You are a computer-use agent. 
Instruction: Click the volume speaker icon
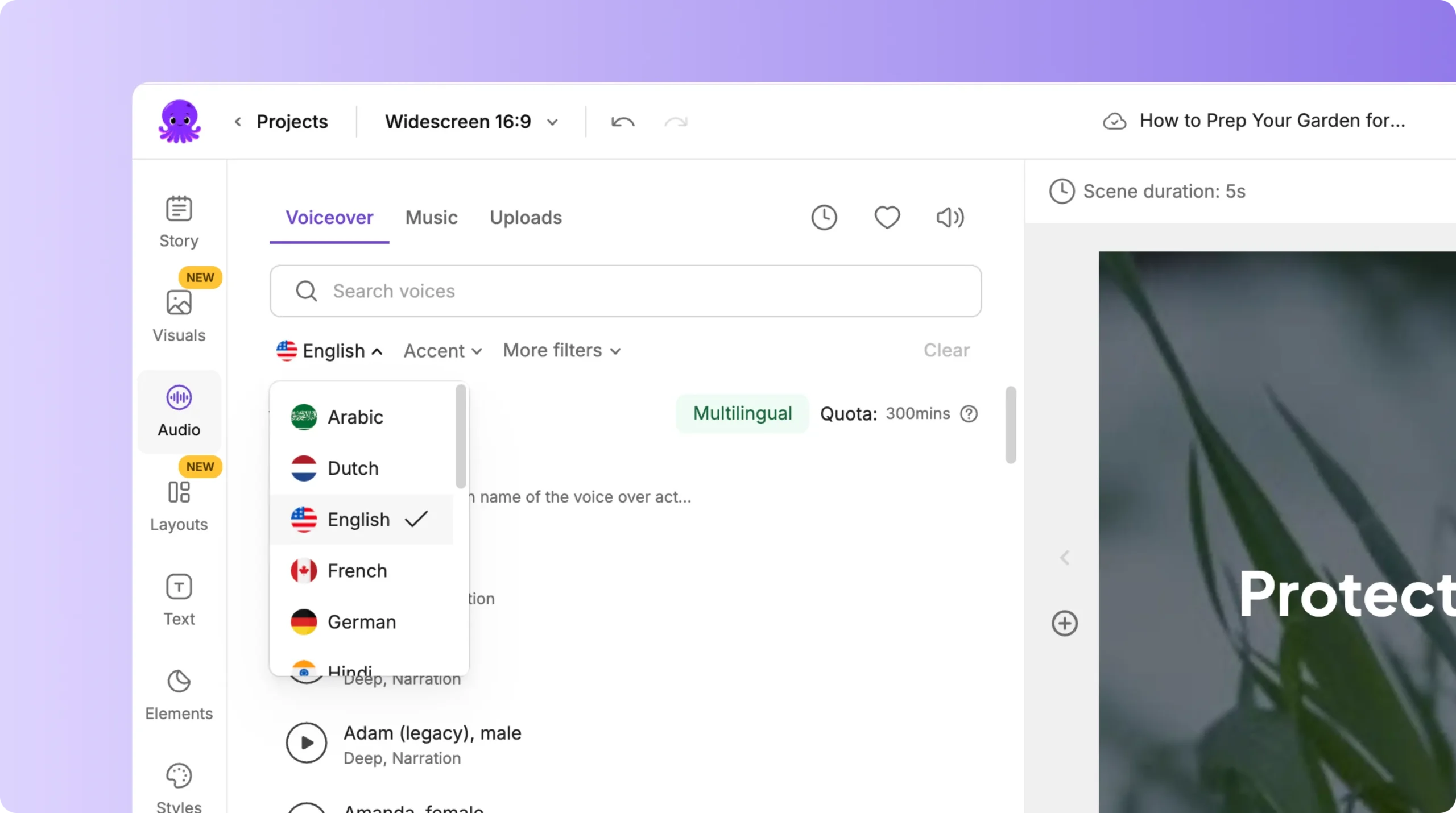click(950, 217)
